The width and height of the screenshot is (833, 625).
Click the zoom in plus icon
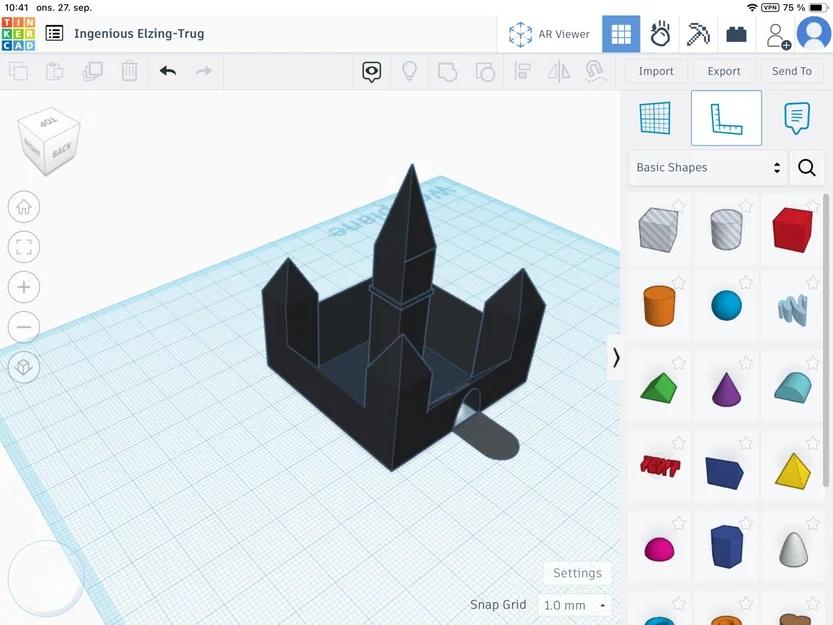24,287
